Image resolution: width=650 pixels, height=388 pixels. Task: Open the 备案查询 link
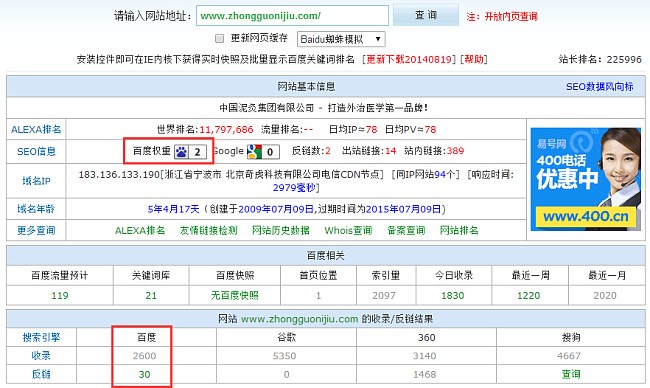406,230
